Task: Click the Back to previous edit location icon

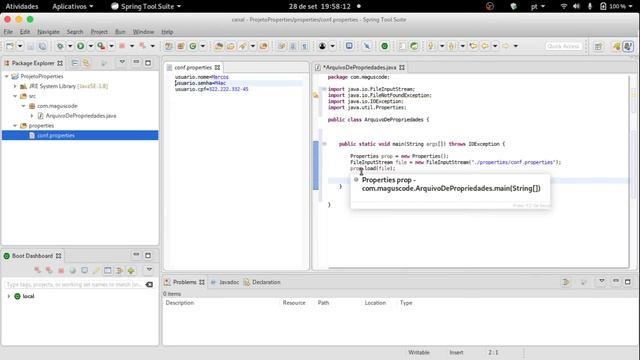Action: (473, 46)
